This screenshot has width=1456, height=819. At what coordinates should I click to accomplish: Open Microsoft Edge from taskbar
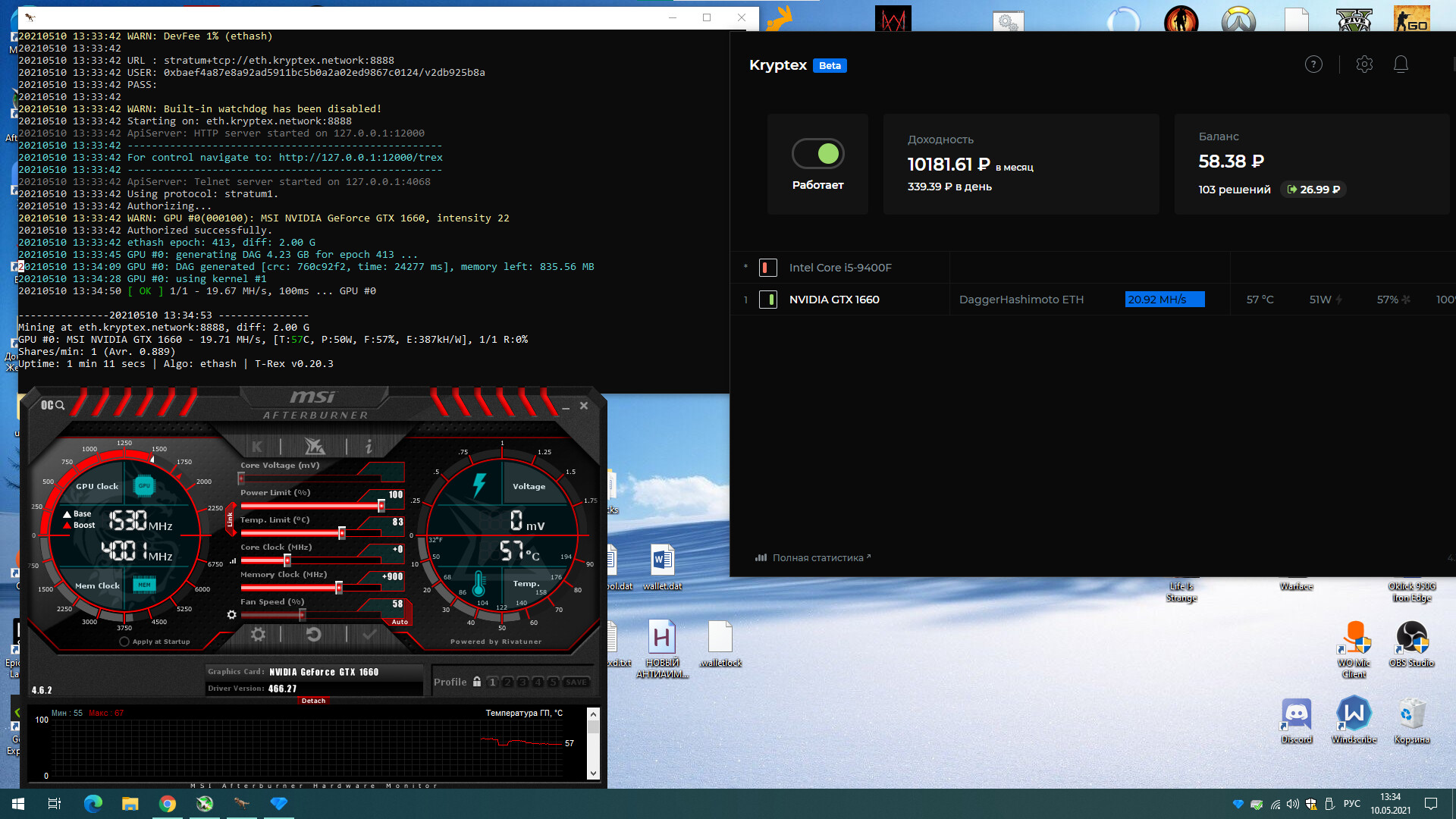click(93, 804)
